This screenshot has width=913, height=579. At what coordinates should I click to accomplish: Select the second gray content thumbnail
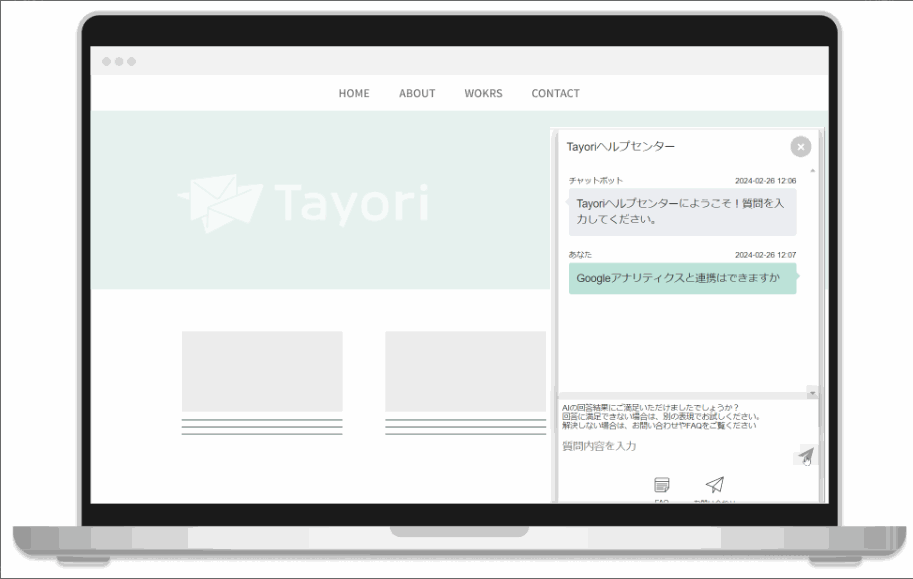click(465, 371)
